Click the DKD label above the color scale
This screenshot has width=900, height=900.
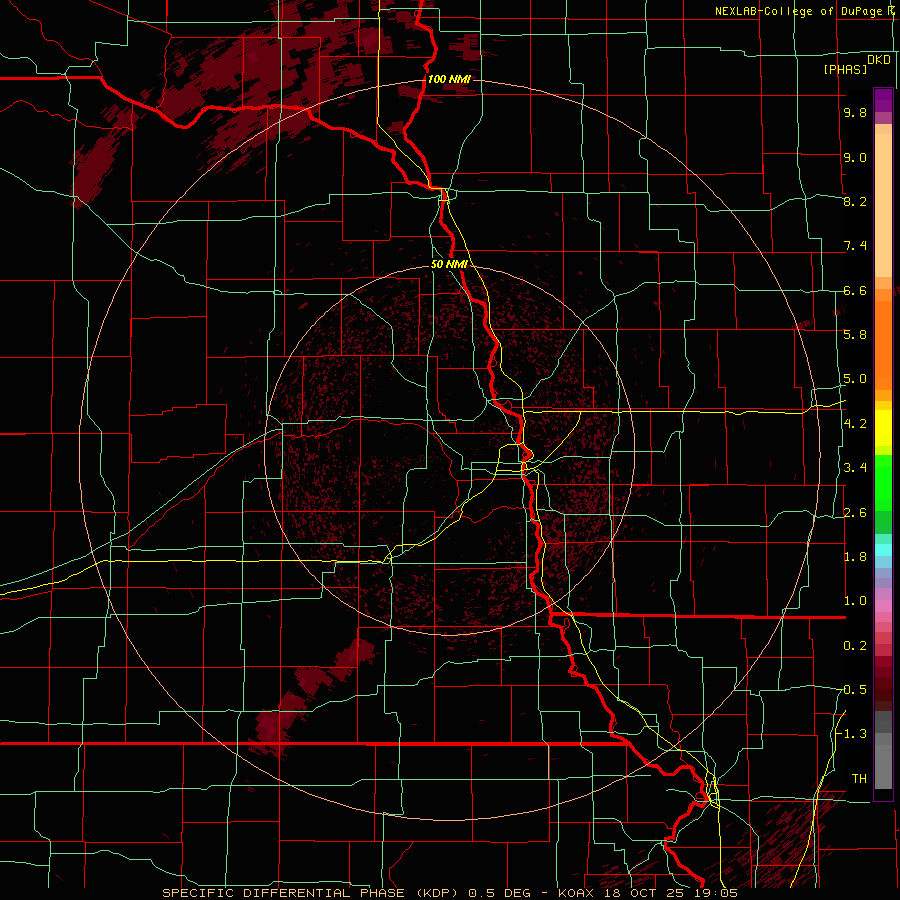[x=878, y=59]
